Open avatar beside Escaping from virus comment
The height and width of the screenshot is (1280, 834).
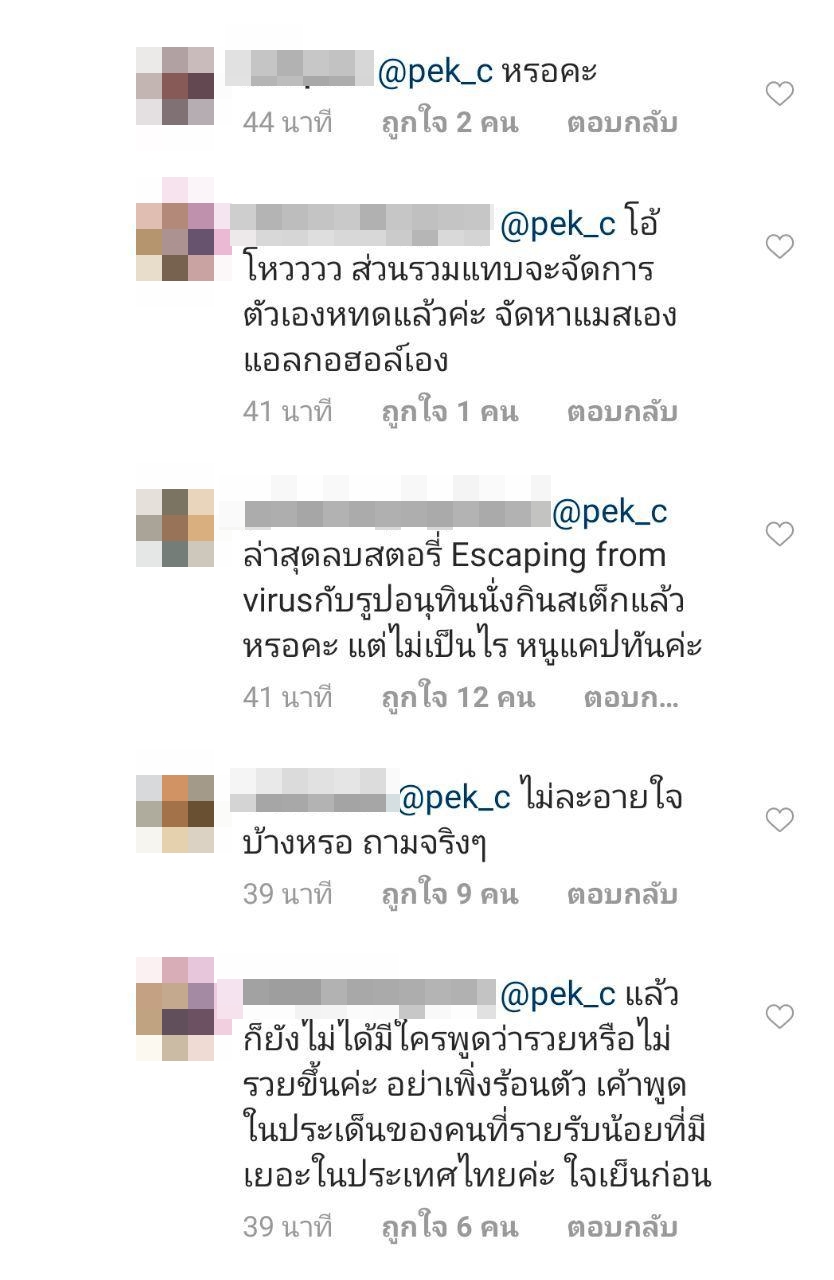pos(175,528)
